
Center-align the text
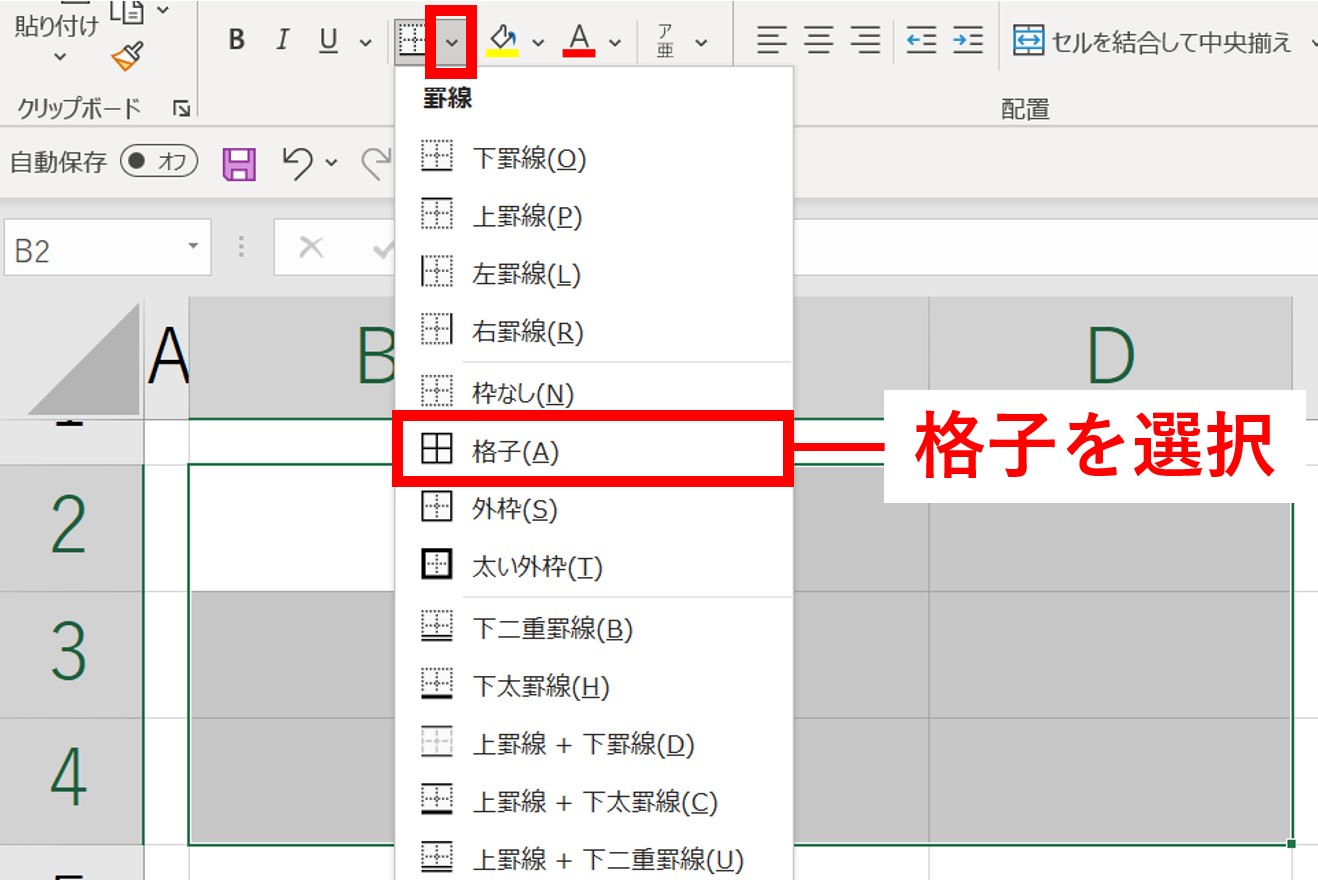819,40
